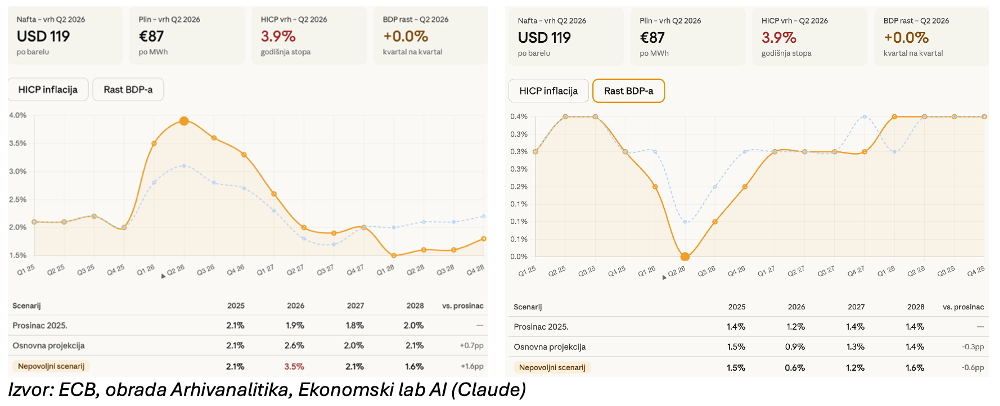Image resolution: width=1000 pixels, height=406 pixels.
Task: Click Osnovna projekcija row in GDP table
Action: point(551,346)
